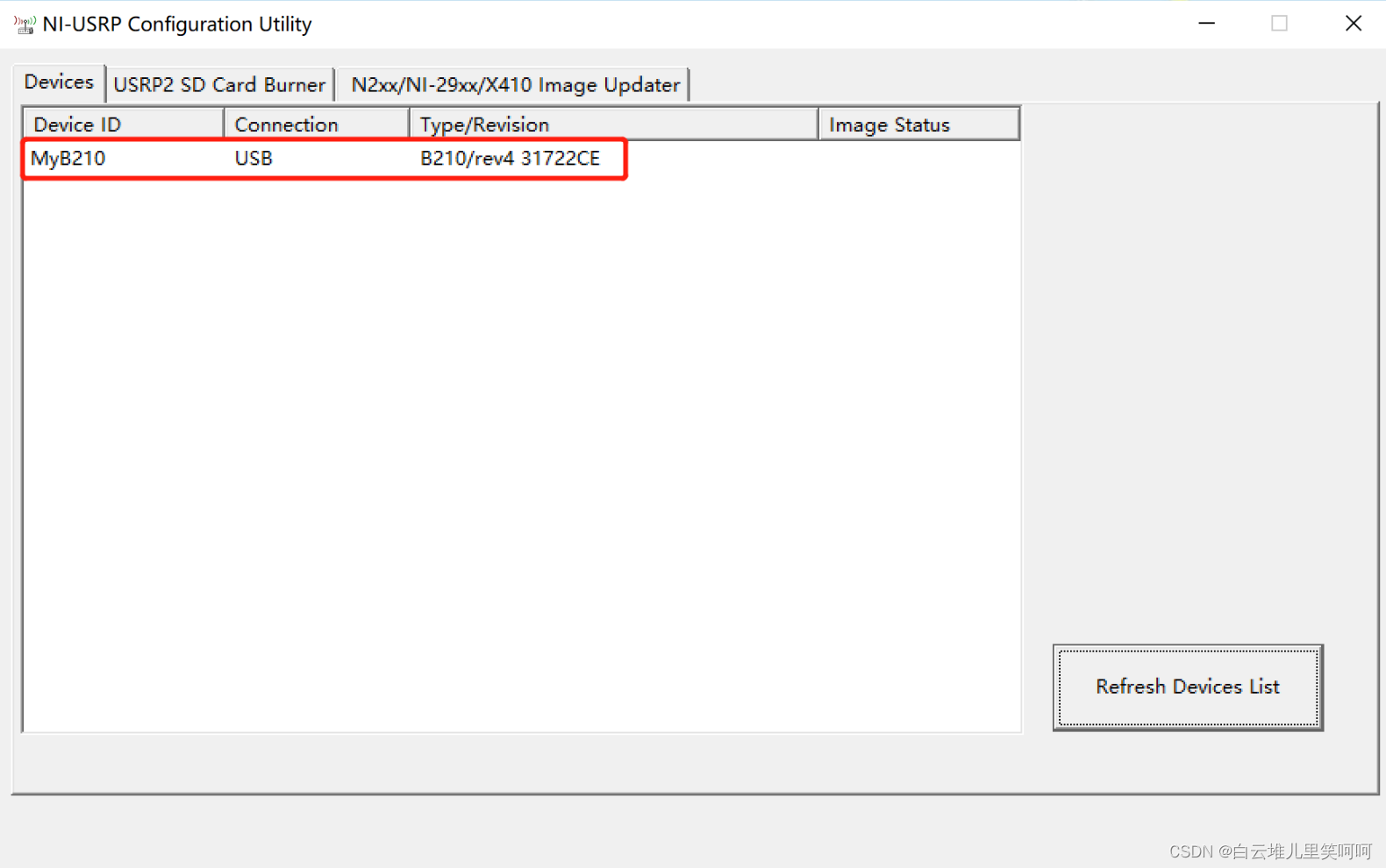Minimize the NI-USRP Configuration Utility window
Image resolution: width=1386 pixels, height=868 pixels.
[1207, 24]
